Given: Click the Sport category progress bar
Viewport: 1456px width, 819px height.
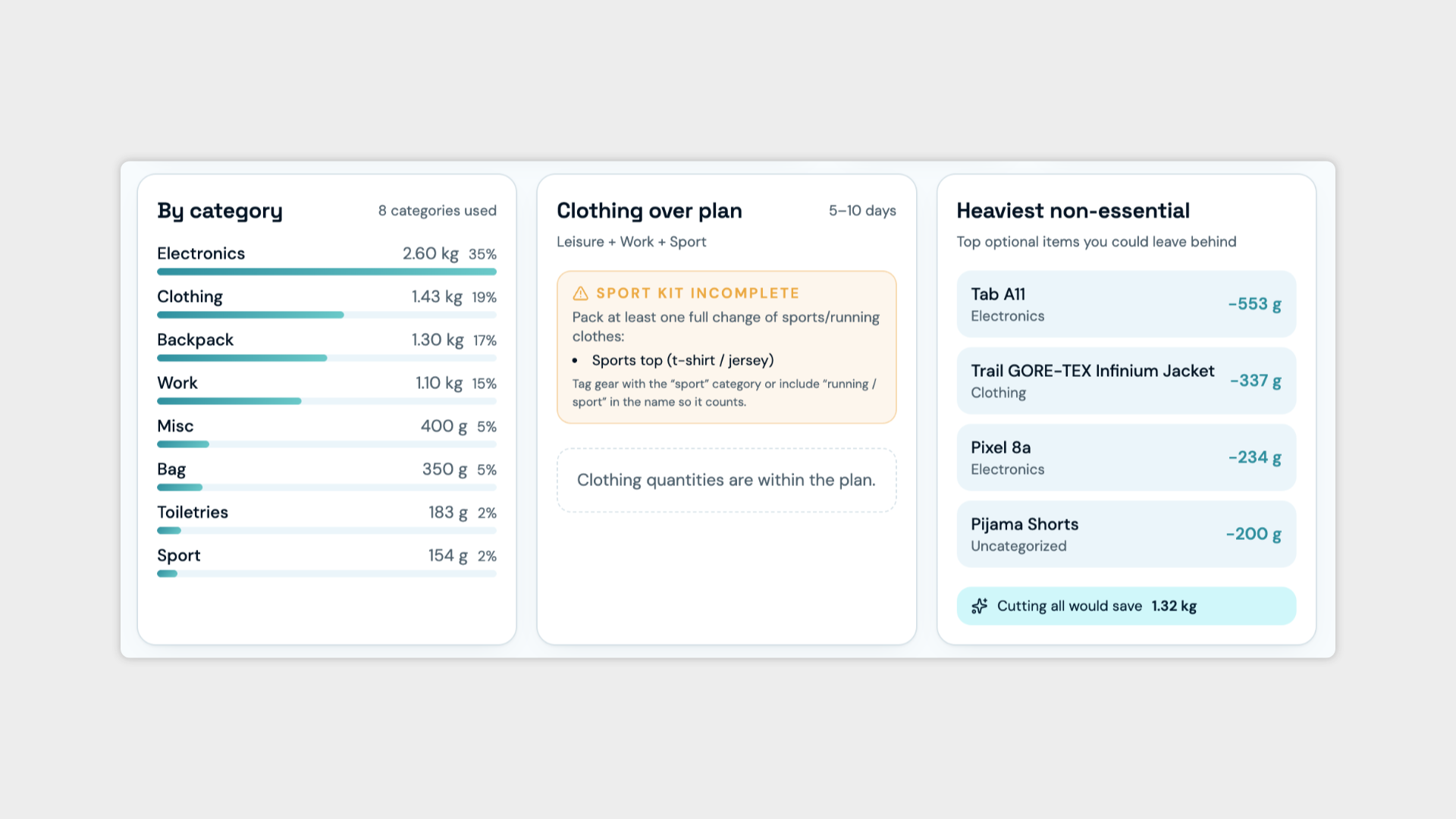Looking at the screenshot, I should coord(327,574).
